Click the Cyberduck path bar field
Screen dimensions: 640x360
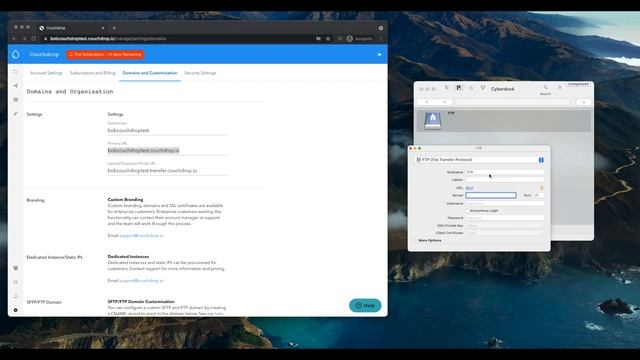point(514,102)
